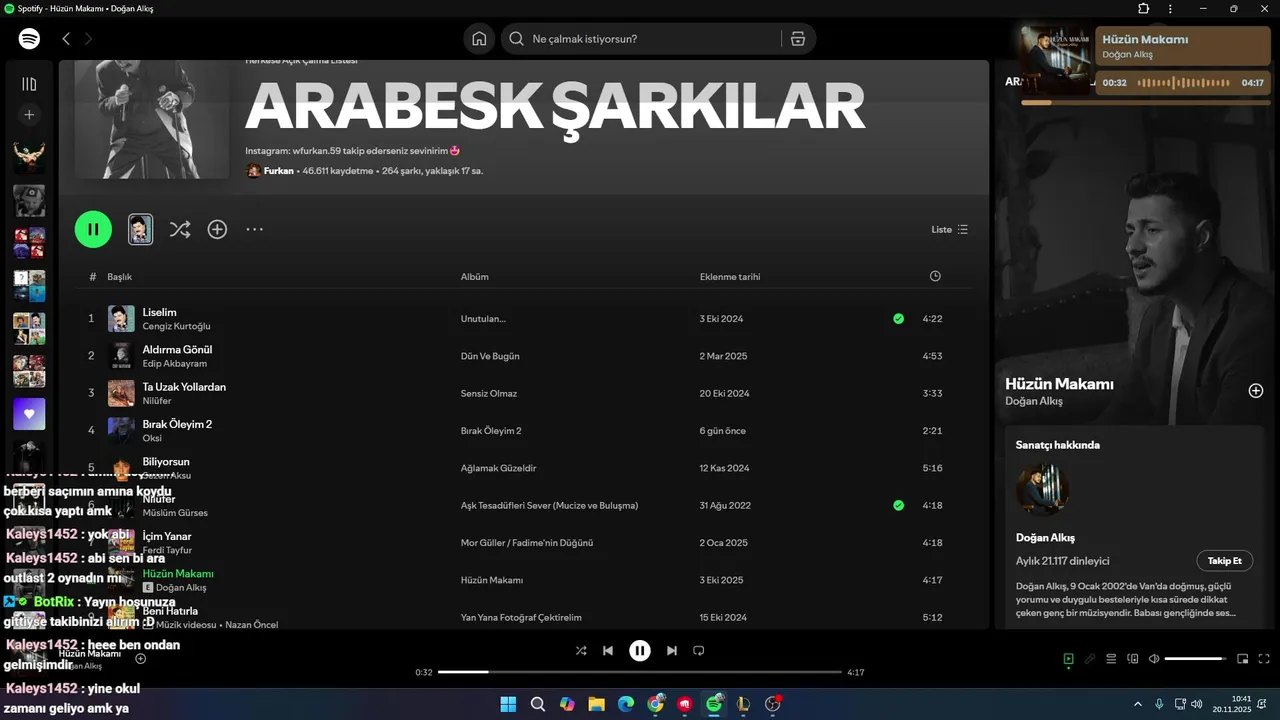Click the plus create button in sidebar
1280x720 pixels.
[x=29, y=115]
